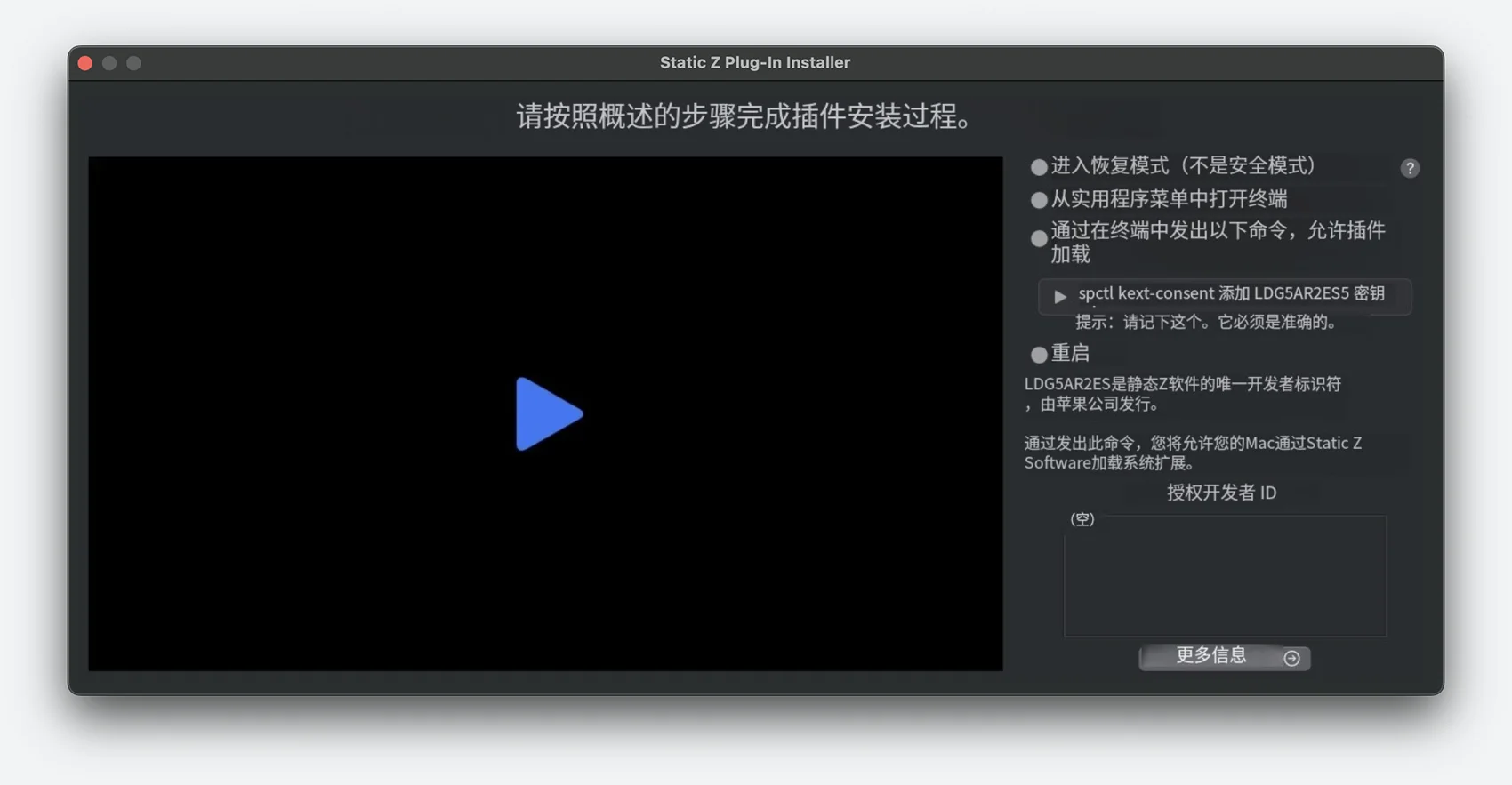1512x785 pixels.
Task: Select the 进入恢复模式 step radio button
Action: tap(1038, 166)
